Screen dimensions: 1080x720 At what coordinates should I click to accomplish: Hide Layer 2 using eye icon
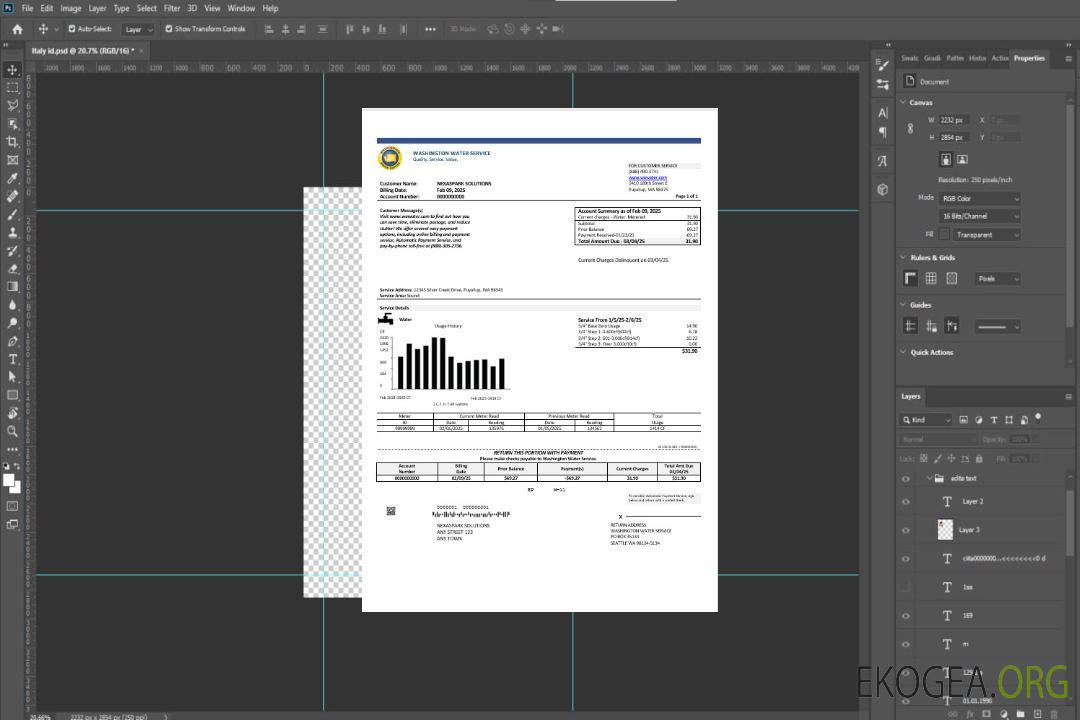906,502
